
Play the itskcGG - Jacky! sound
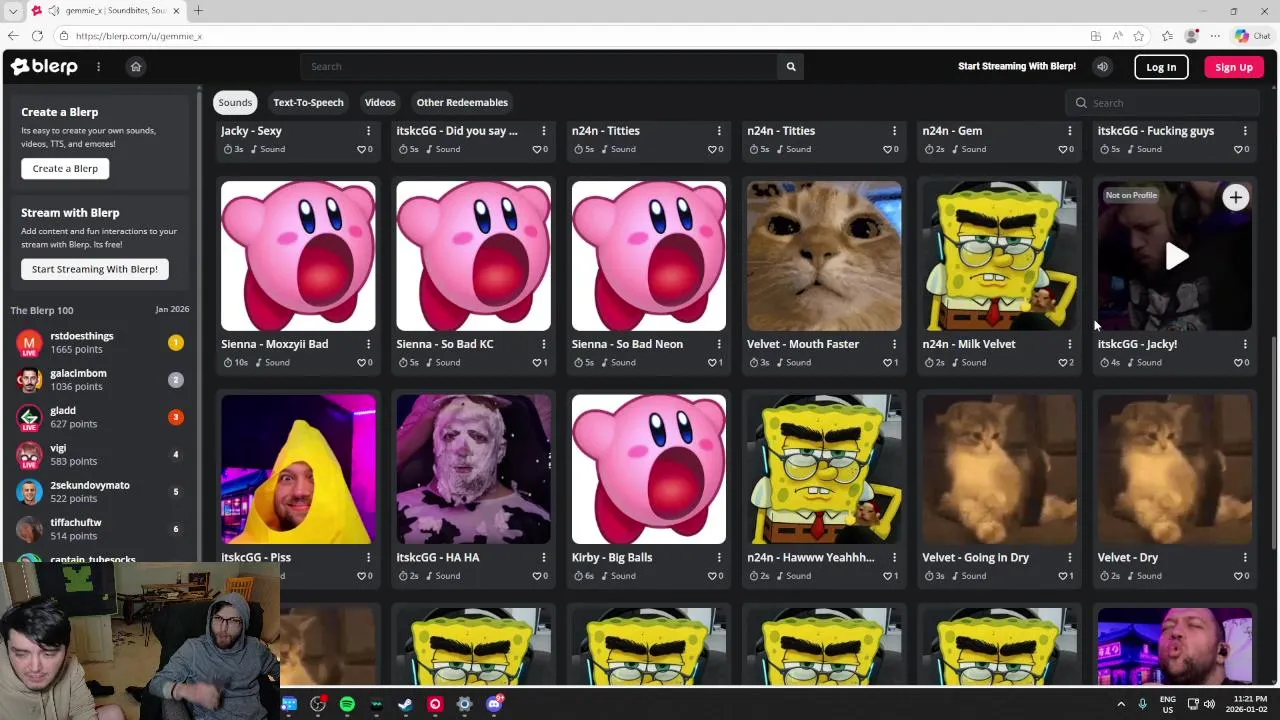coord(1176,257)
